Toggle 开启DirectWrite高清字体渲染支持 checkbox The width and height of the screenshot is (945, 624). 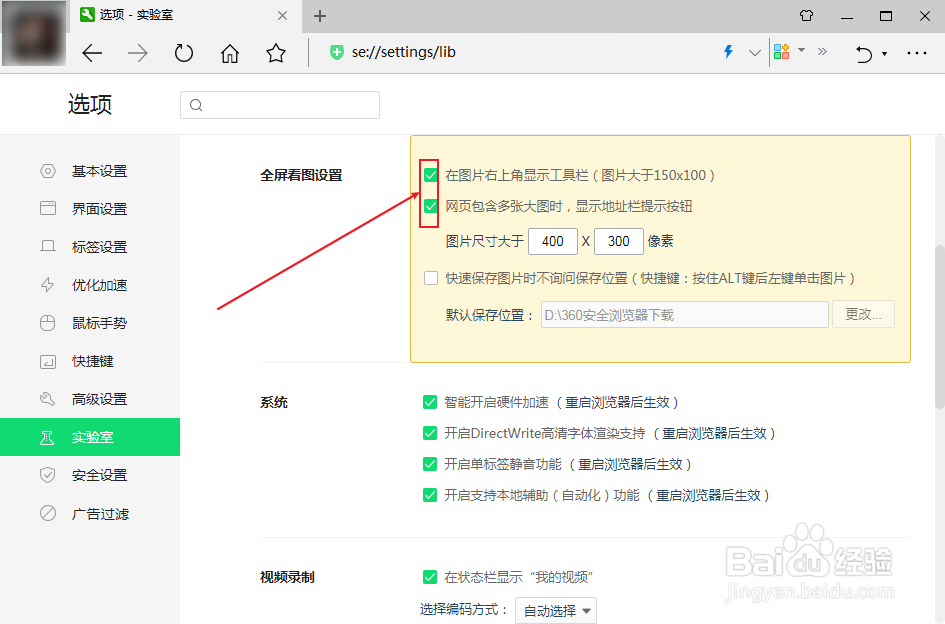[430, 433]
